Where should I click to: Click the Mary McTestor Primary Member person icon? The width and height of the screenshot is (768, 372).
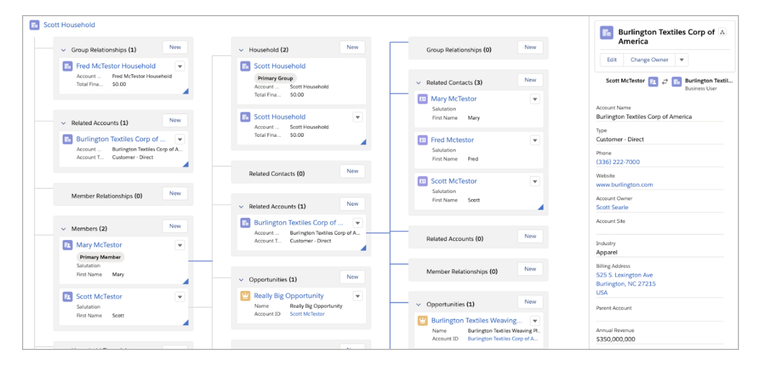click(68, 245)
